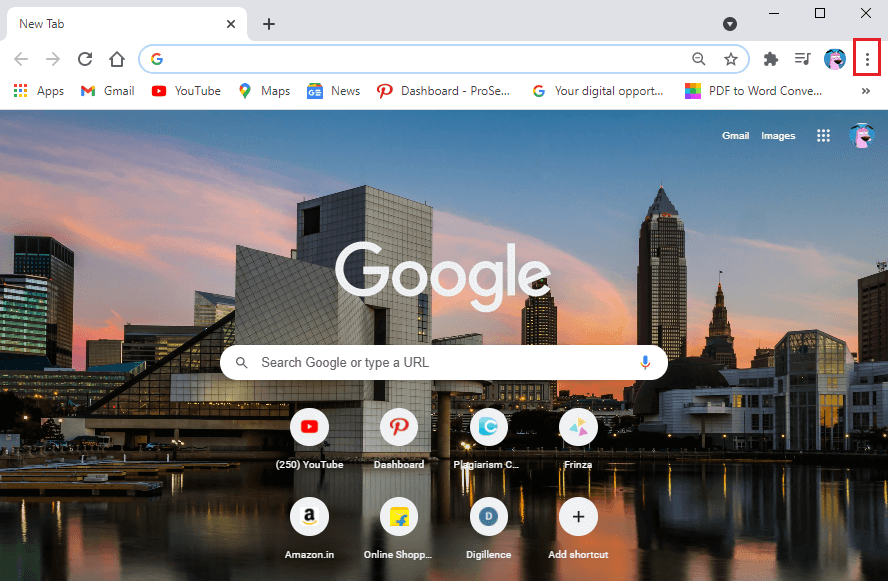Open the Amazon.in shortcut tile
Viewport: 888px width, 581px height.
pos(309,529)
